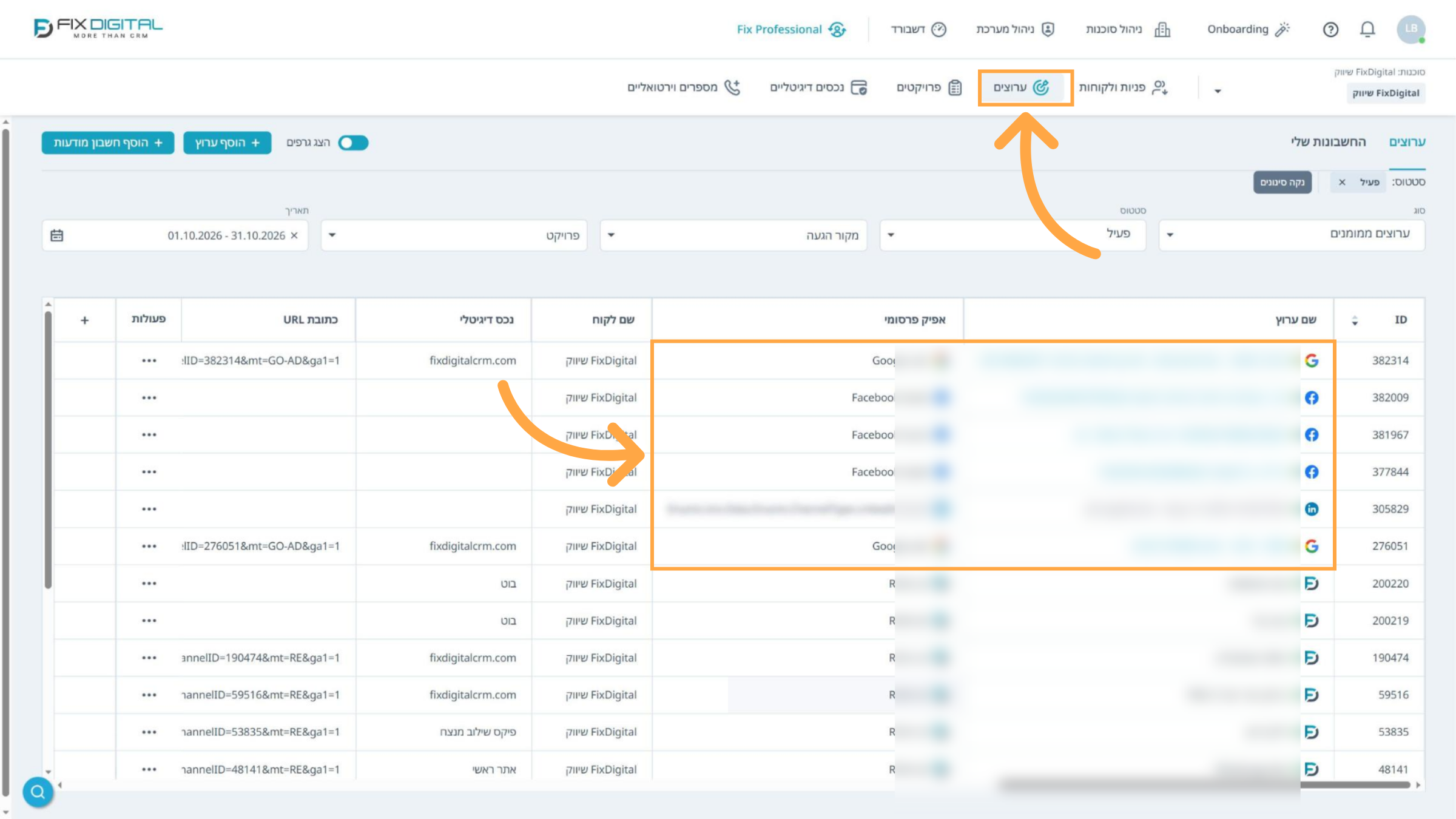Click the Facebook icon in row 381967
The image size is (1456, 819).
pos(1312,435)
